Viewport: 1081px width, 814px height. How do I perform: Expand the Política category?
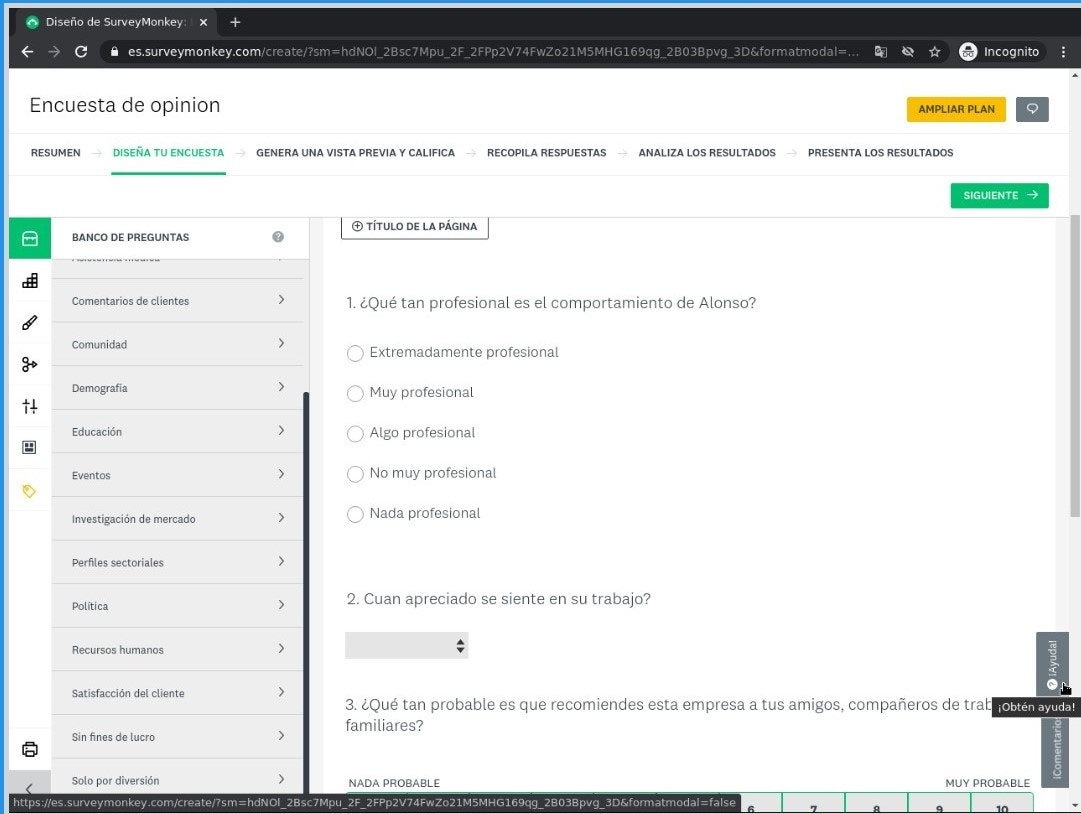[177, 606]
